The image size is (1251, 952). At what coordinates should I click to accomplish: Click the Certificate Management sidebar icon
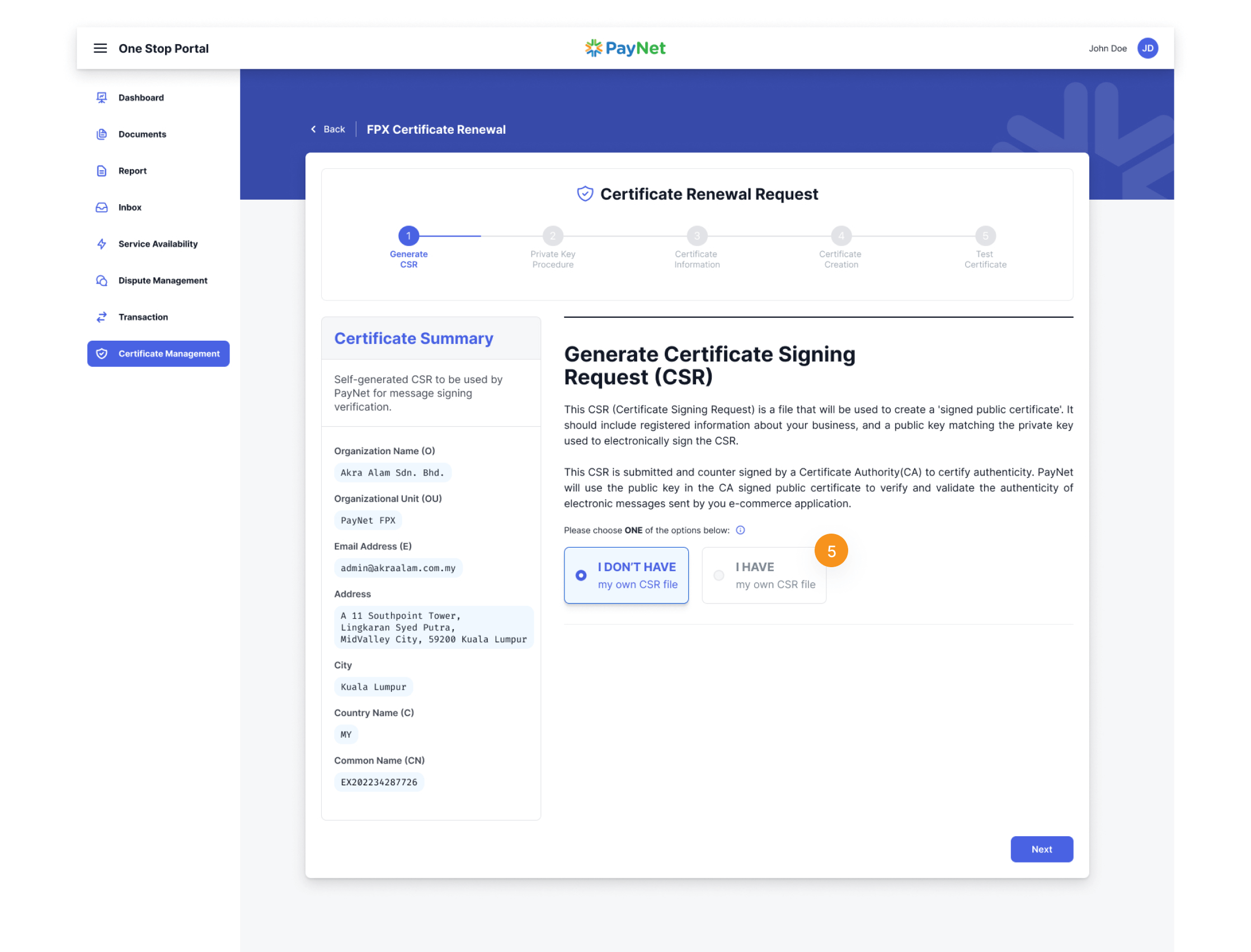click(x=101, y=353)
